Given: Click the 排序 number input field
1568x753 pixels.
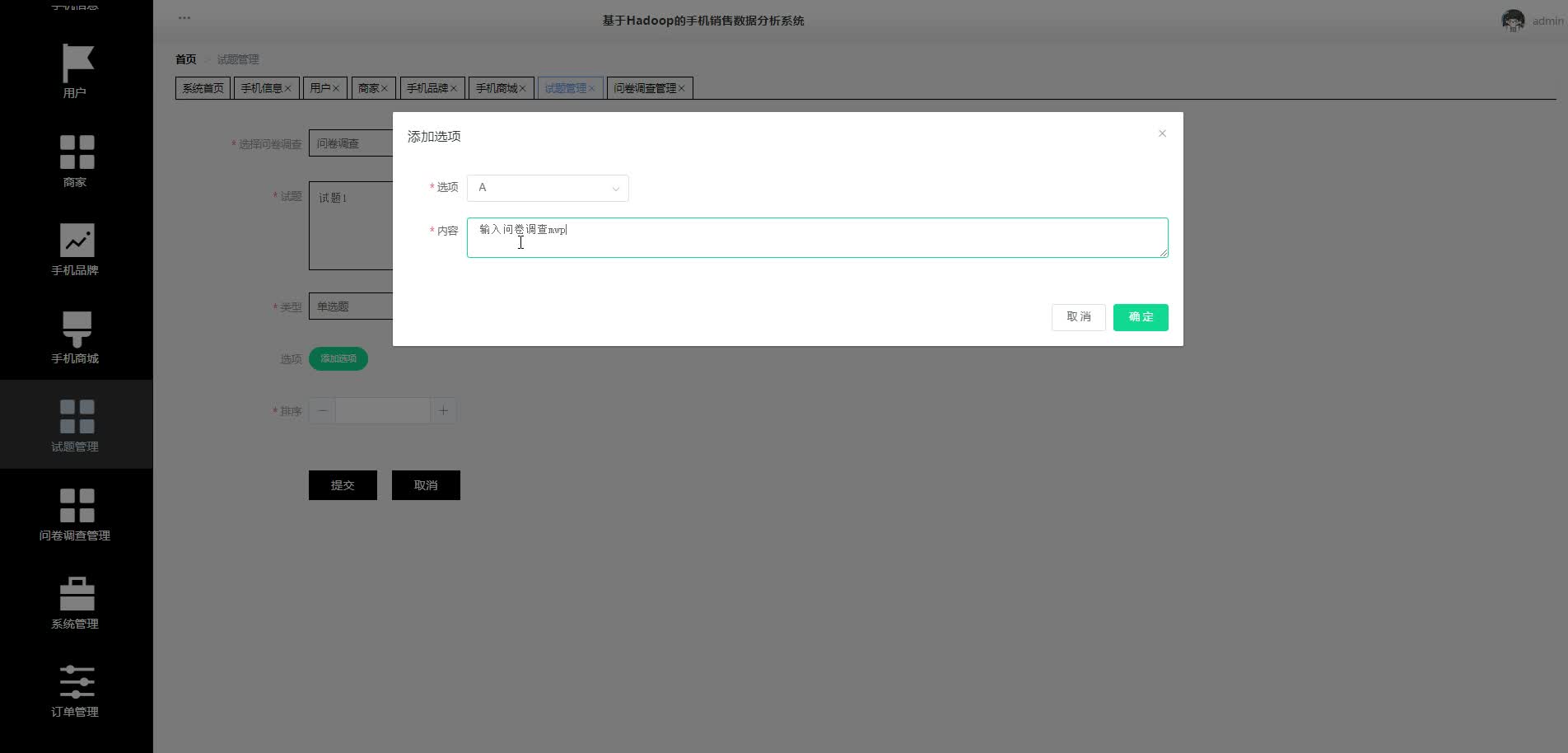Looking at the screenshot, I should 383,411.
